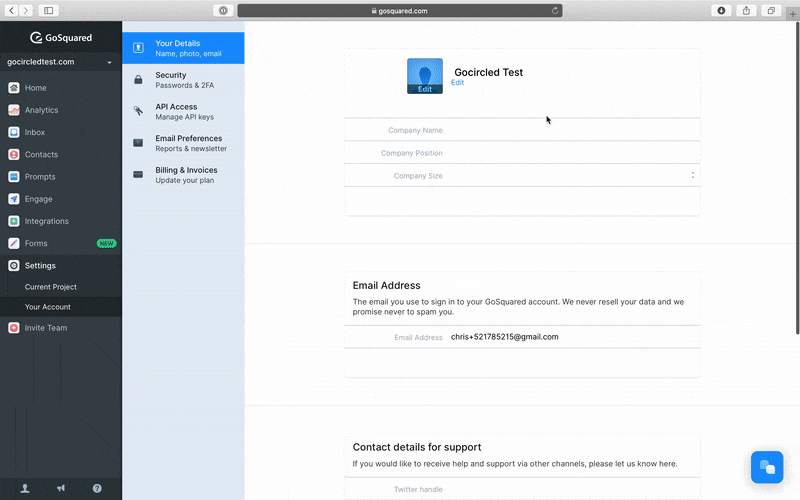Select Your Details tab
800x500 pixels.
point(183,48)
